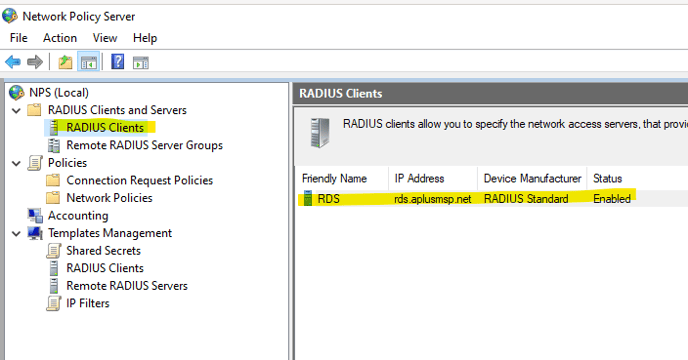Click the Remote RADIUS Servers icon
The width and height of the screenshot is (688, 360).
[54, 286]
